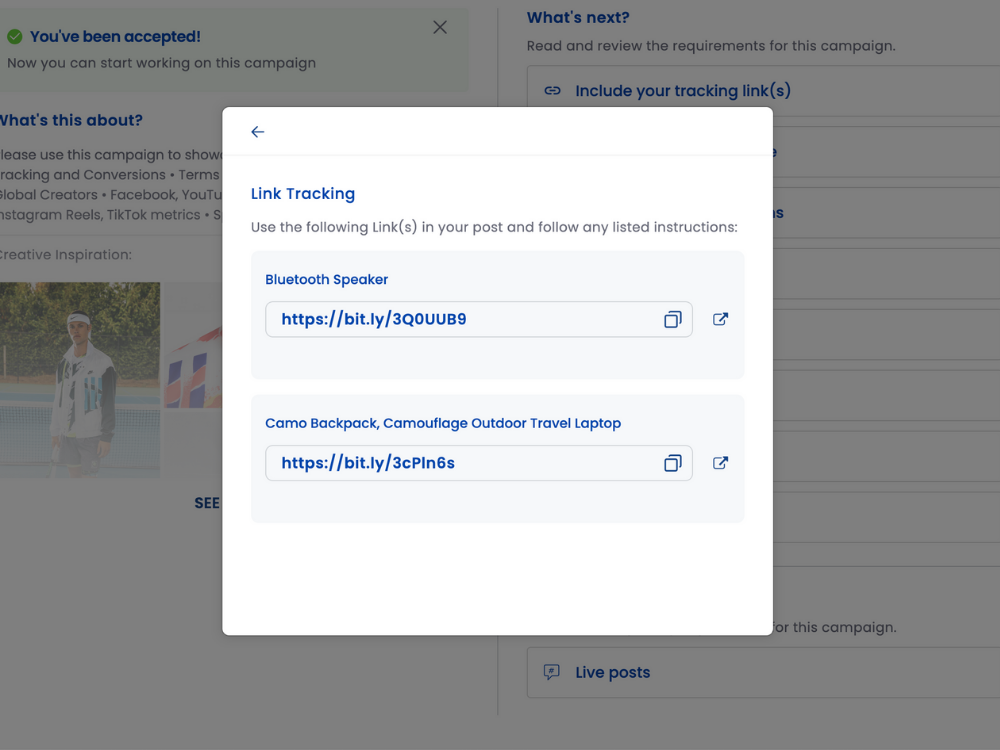Click the Bluetooth Speaker product label
The height and width of the screenshot is (750, 1000).
[x=326, y=280]
